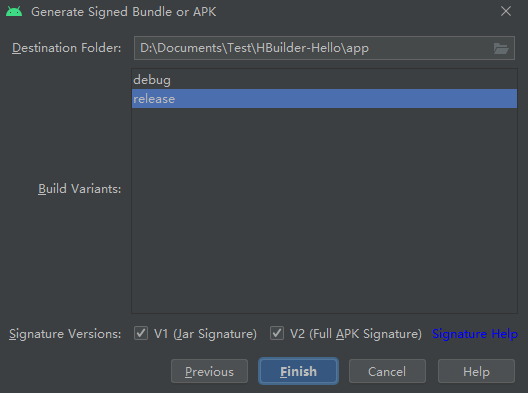Open folder browser for the destination path
528x393 pixels.
coord(501,48)
